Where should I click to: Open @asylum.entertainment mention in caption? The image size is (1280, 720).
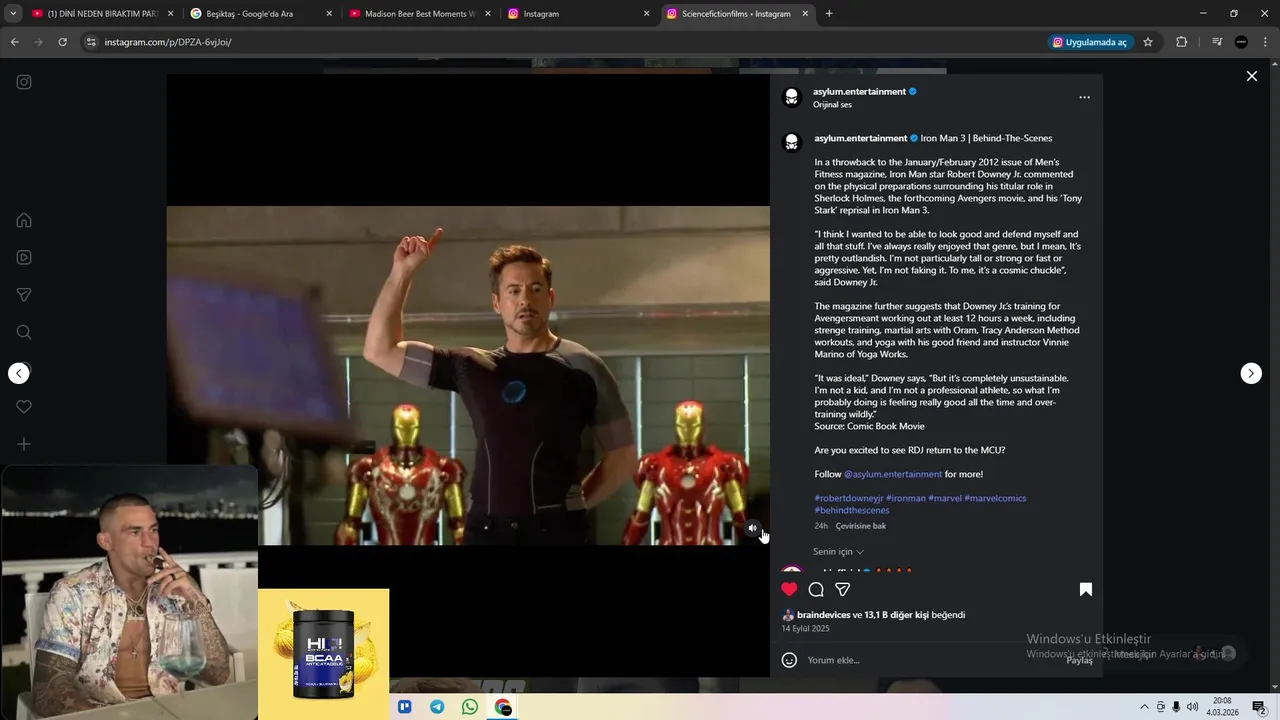[x=893, y=474]
